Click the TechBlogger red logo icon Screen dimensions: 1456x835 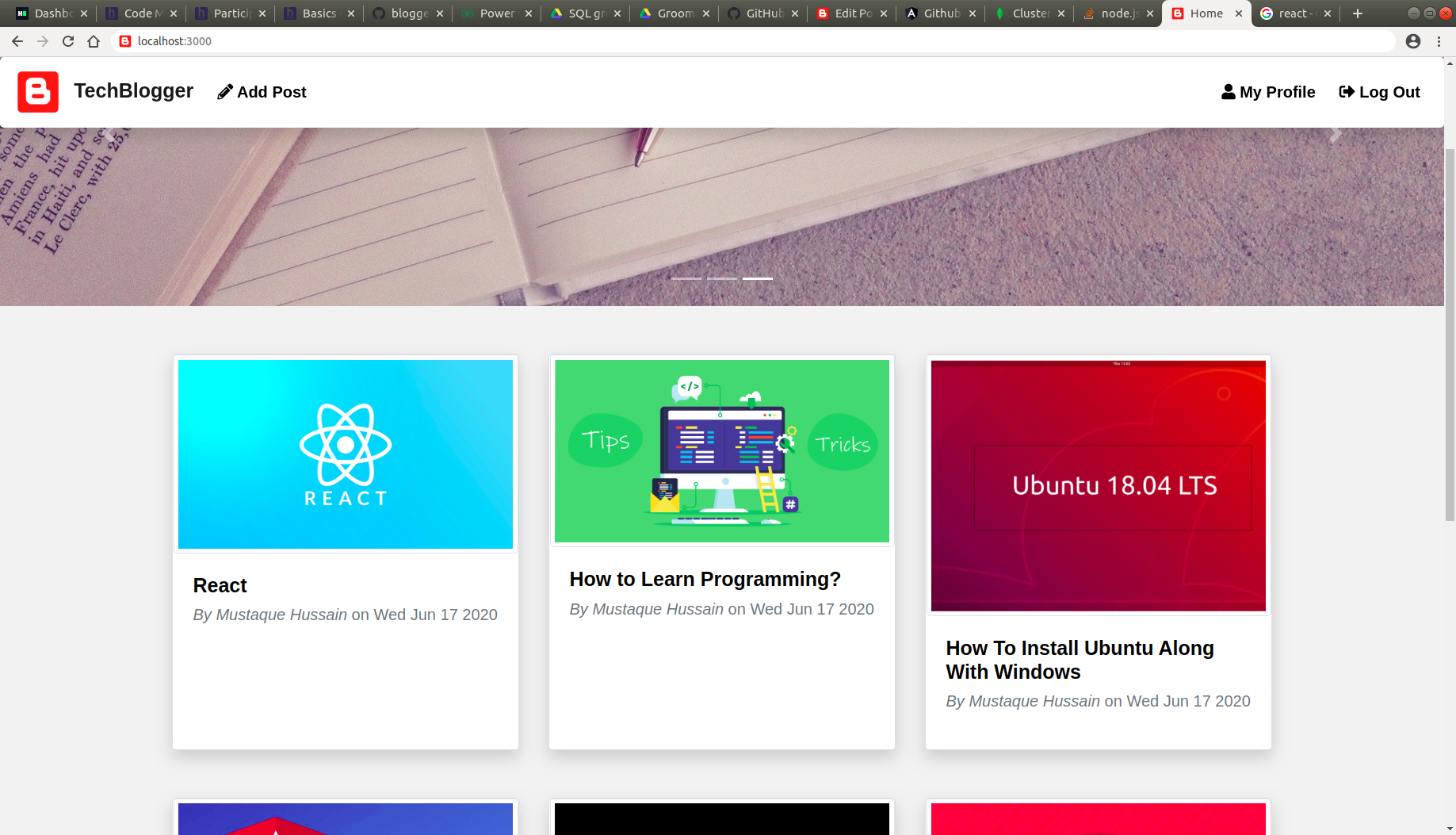(38, 92)
